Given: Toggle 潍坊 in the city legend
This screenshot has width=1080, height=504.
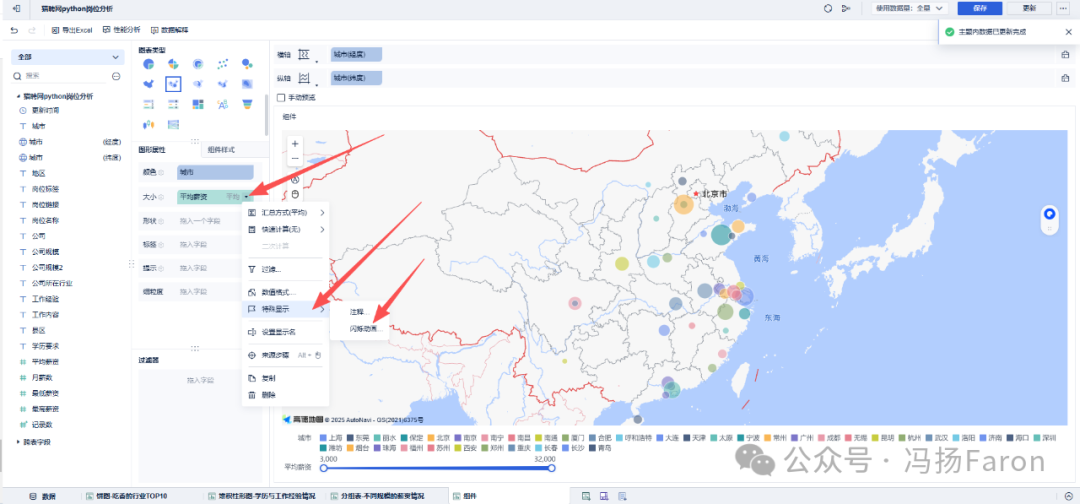Looking at the screenshot, I should click(x=331, y=448).
